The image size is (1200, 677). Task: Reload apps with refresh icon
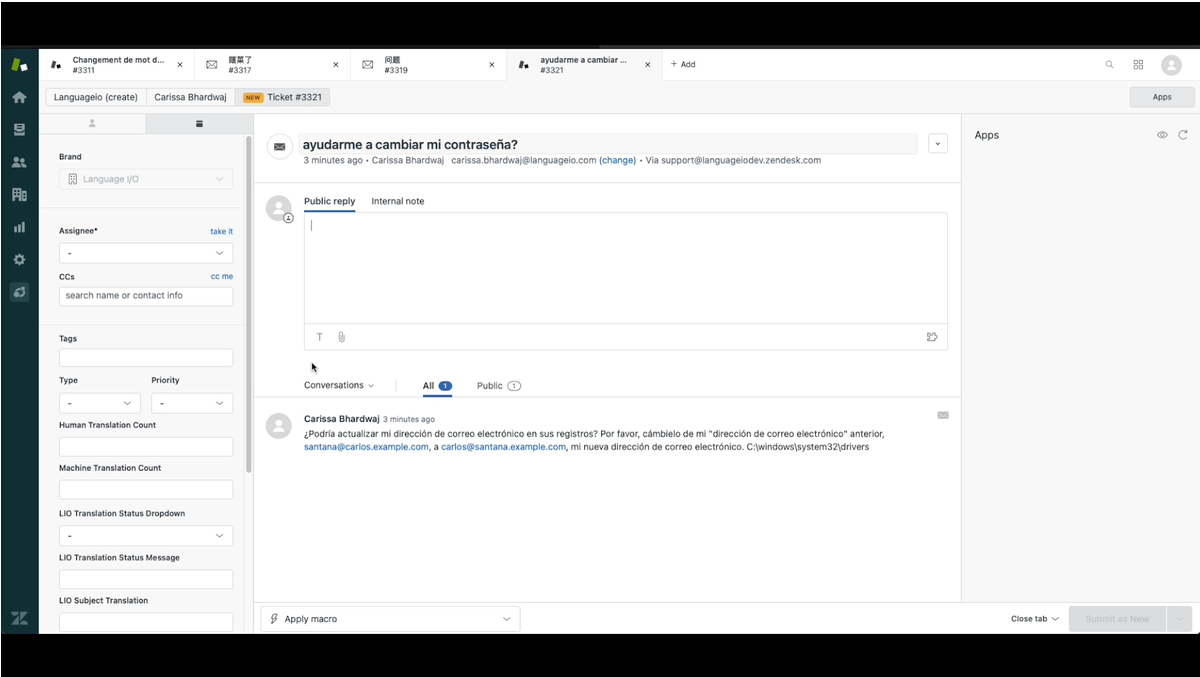coord(1183,135)
